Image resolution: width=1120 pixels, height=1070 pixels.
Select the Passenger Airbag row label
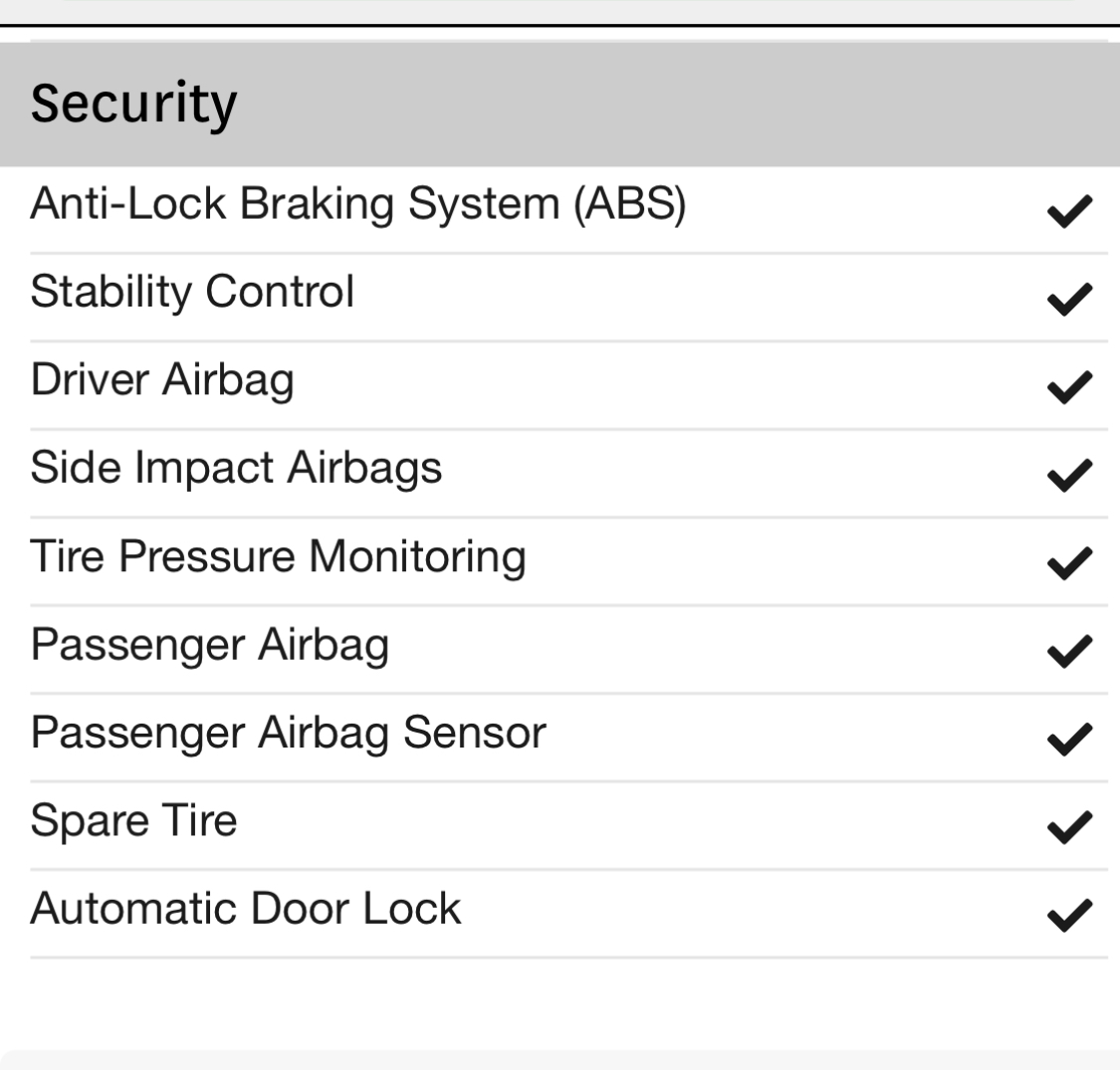209,645
